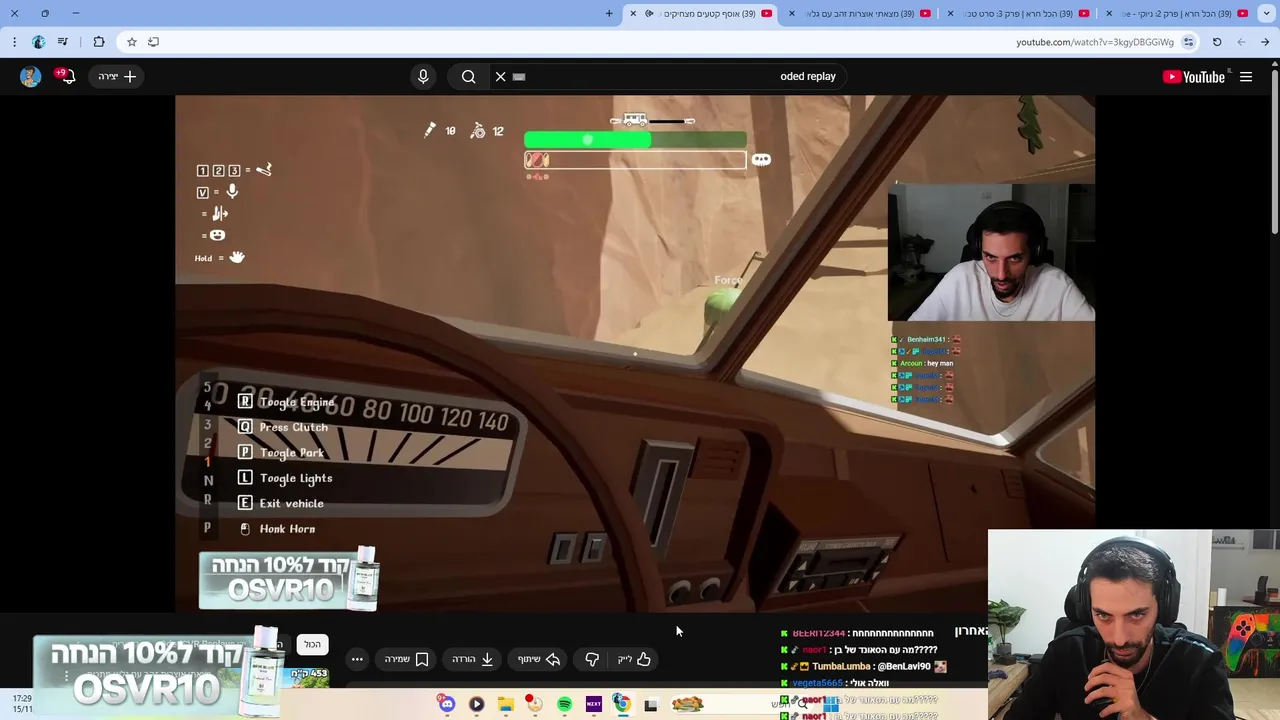Image resolution: width=1280 pixels, height=720 pixels.
Task: Like the video (לייק)
Action: tap(634, 659)
